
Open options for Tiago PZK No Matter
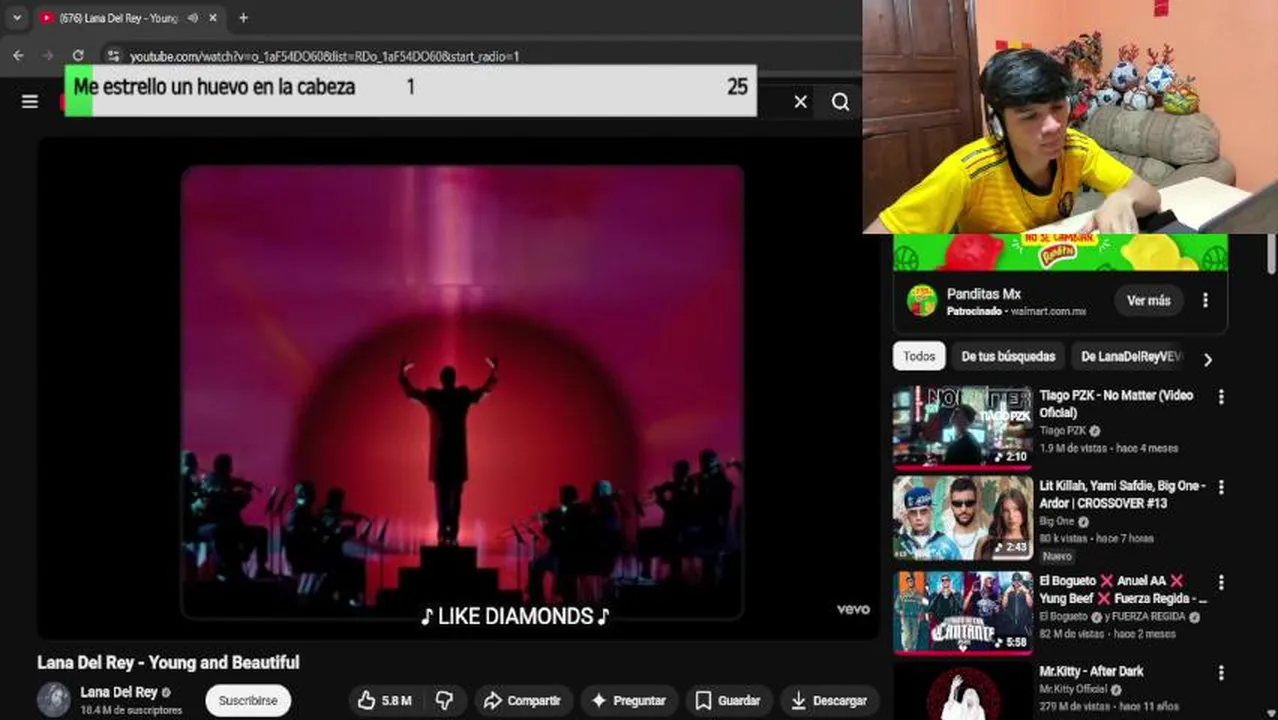click(x=1220, y=397)
